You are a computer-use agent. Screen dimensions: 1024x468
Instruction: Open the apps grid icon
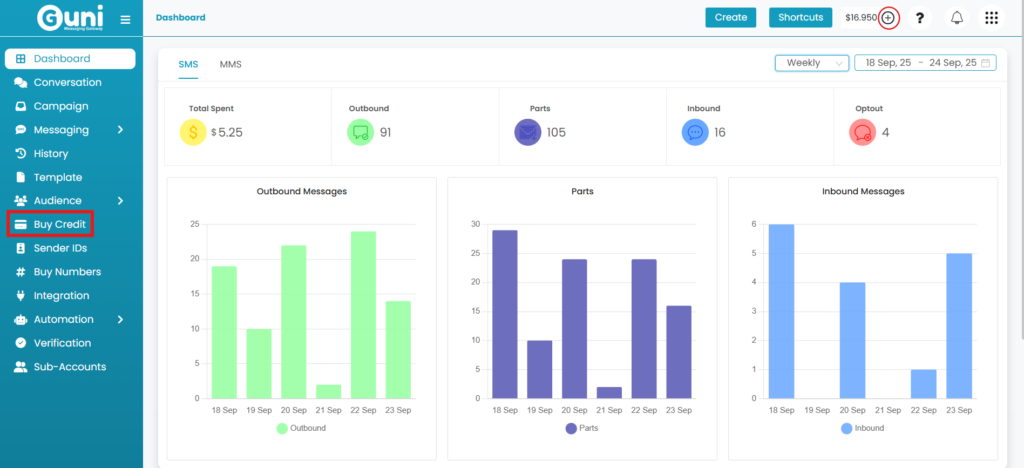click(x=991, y=18)
